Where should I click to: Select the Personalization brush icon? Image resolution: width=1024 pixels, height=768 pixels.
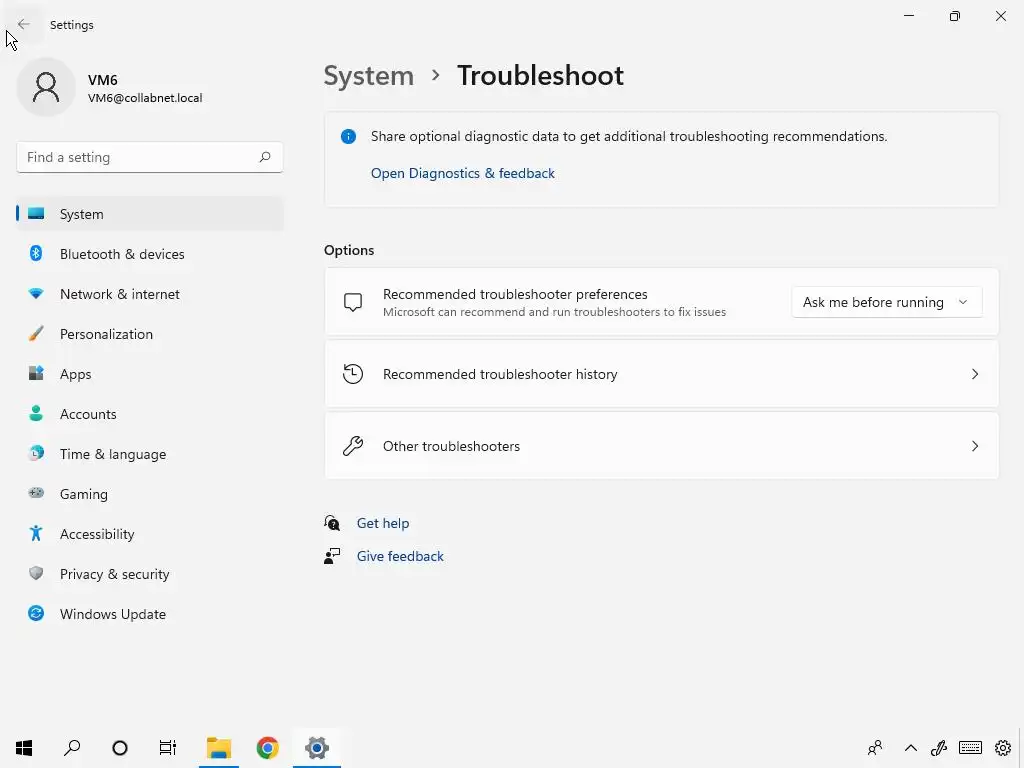(x=36, y=334)
